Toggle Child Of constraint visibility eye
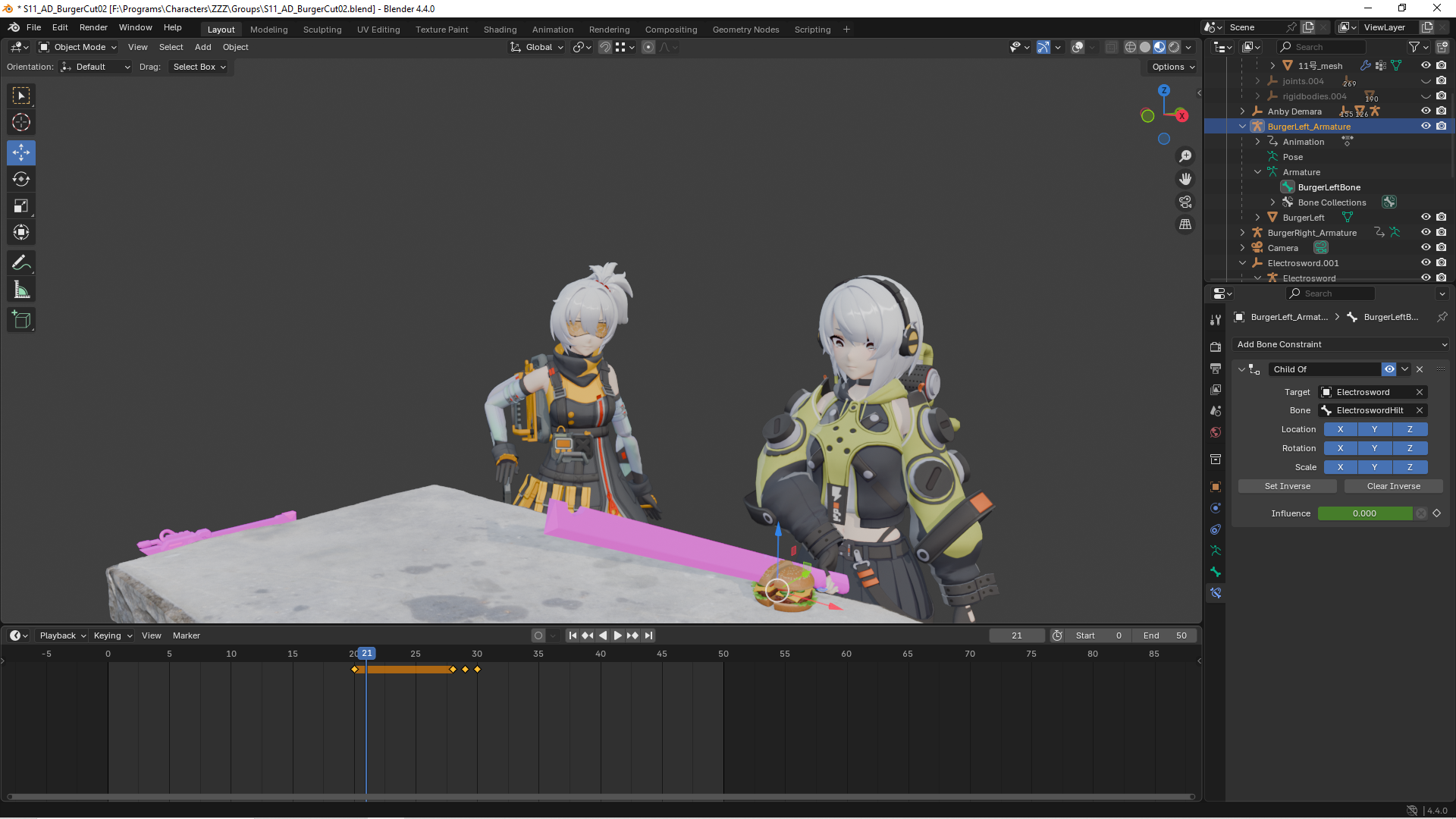 1389,369
